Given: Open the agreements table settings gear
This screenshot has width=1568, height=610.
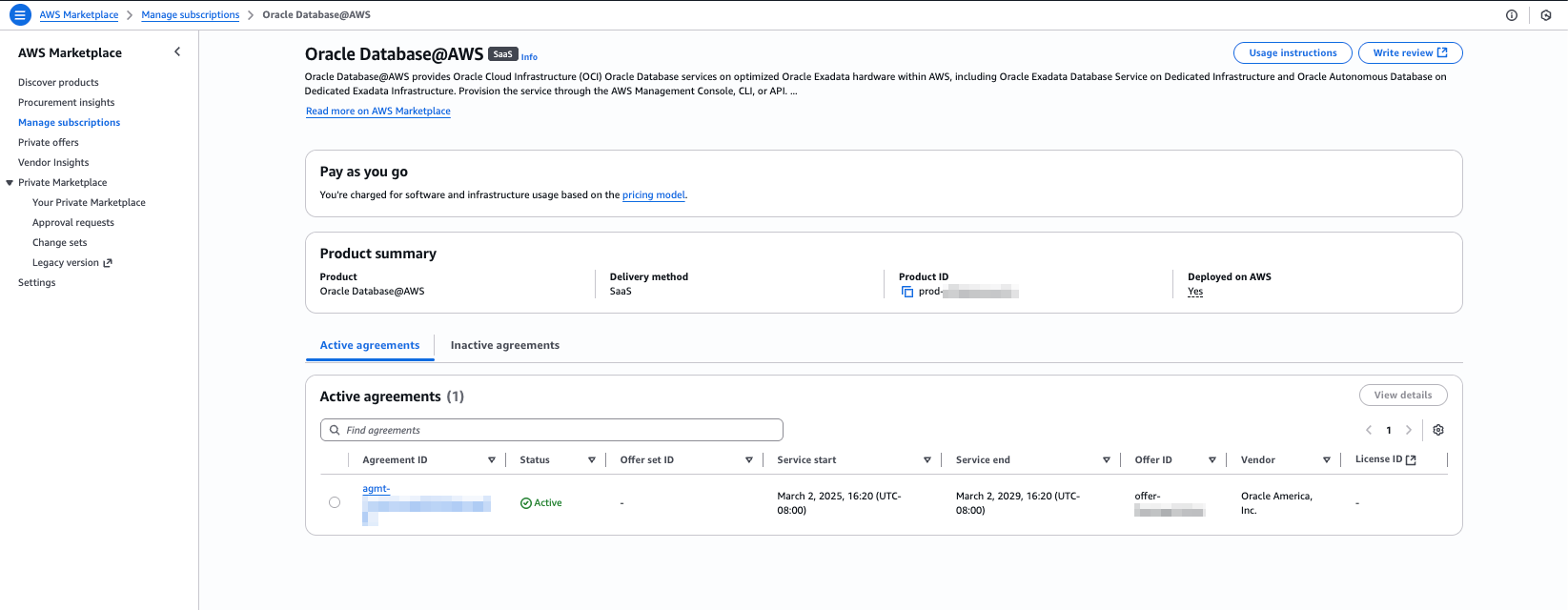Looking at the screenshot, I should coord(1438,430).
